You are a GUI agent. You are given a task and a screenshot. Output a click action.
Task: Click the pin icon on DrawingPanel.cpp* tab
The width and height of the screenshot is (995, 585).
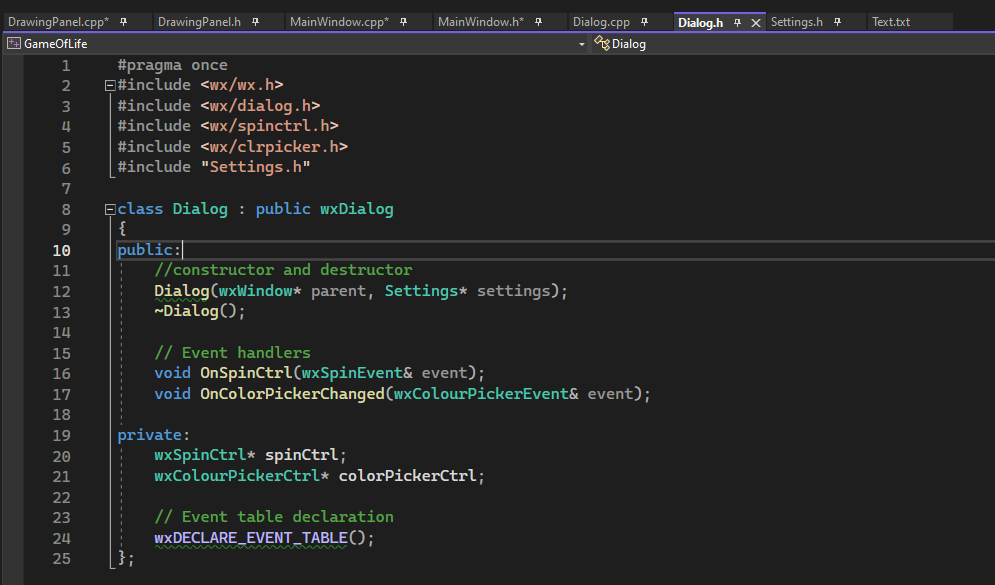[126, 20]
